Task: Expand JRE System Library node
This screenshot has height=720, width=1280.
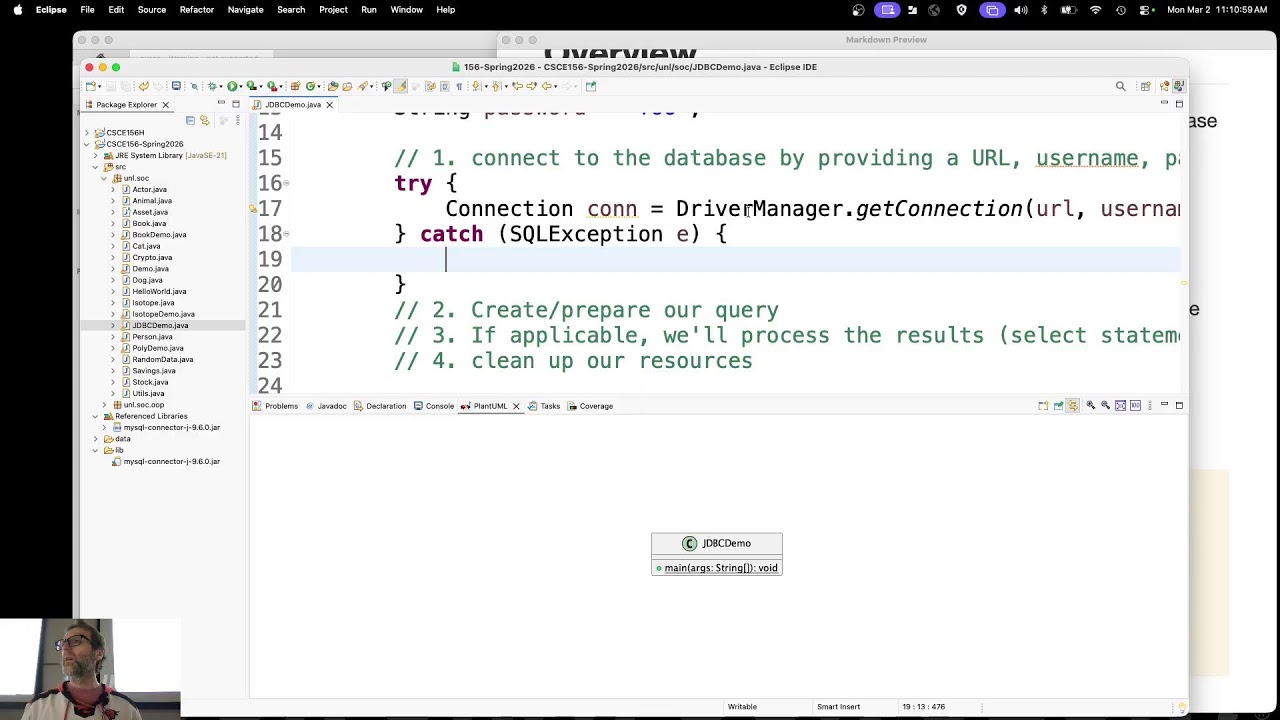Action: click(96, 155)
